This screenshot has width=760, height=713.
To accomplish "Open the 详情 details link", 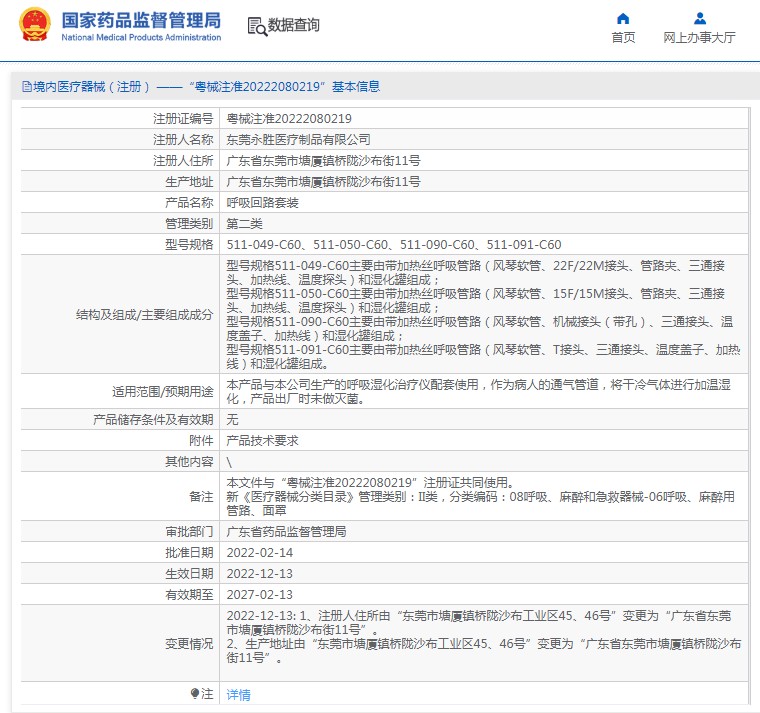I will pyautogui.click(x=238, y=695).
